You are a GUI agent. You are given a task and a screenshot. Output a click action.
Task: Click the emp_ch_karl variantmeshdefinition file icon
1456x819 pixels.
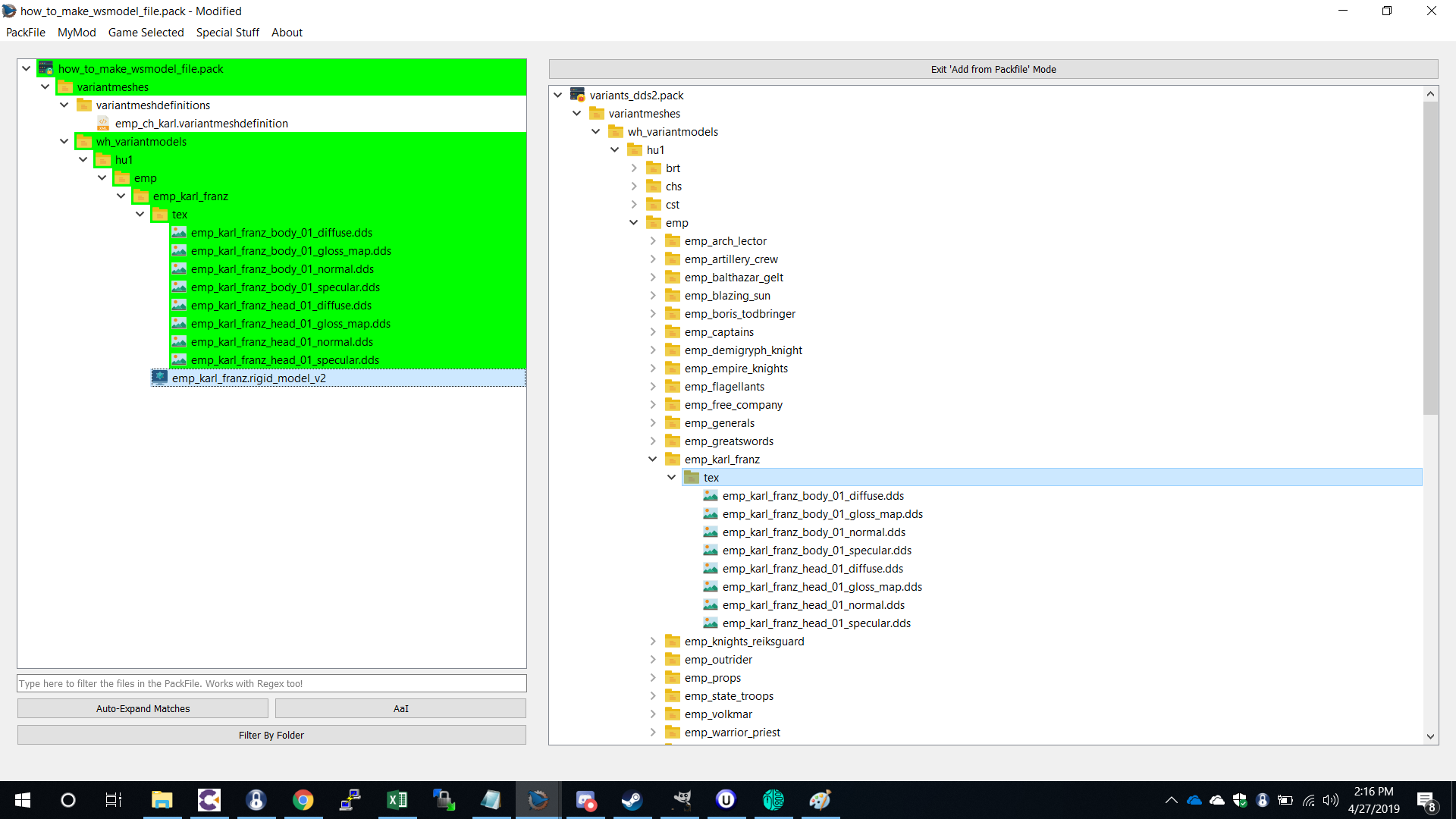pos(104,123)
